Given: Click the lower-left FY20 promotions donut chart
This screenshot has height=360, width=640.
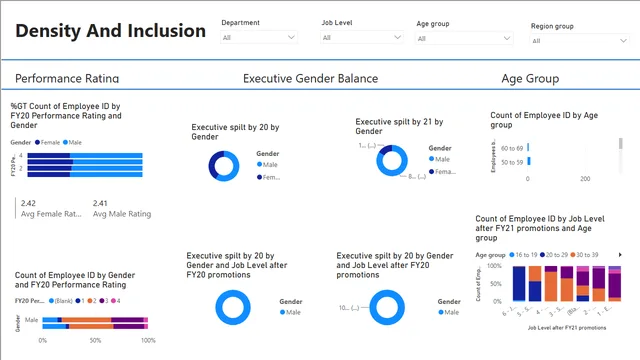Looking at the screenshot, I should tap(233, 307).
